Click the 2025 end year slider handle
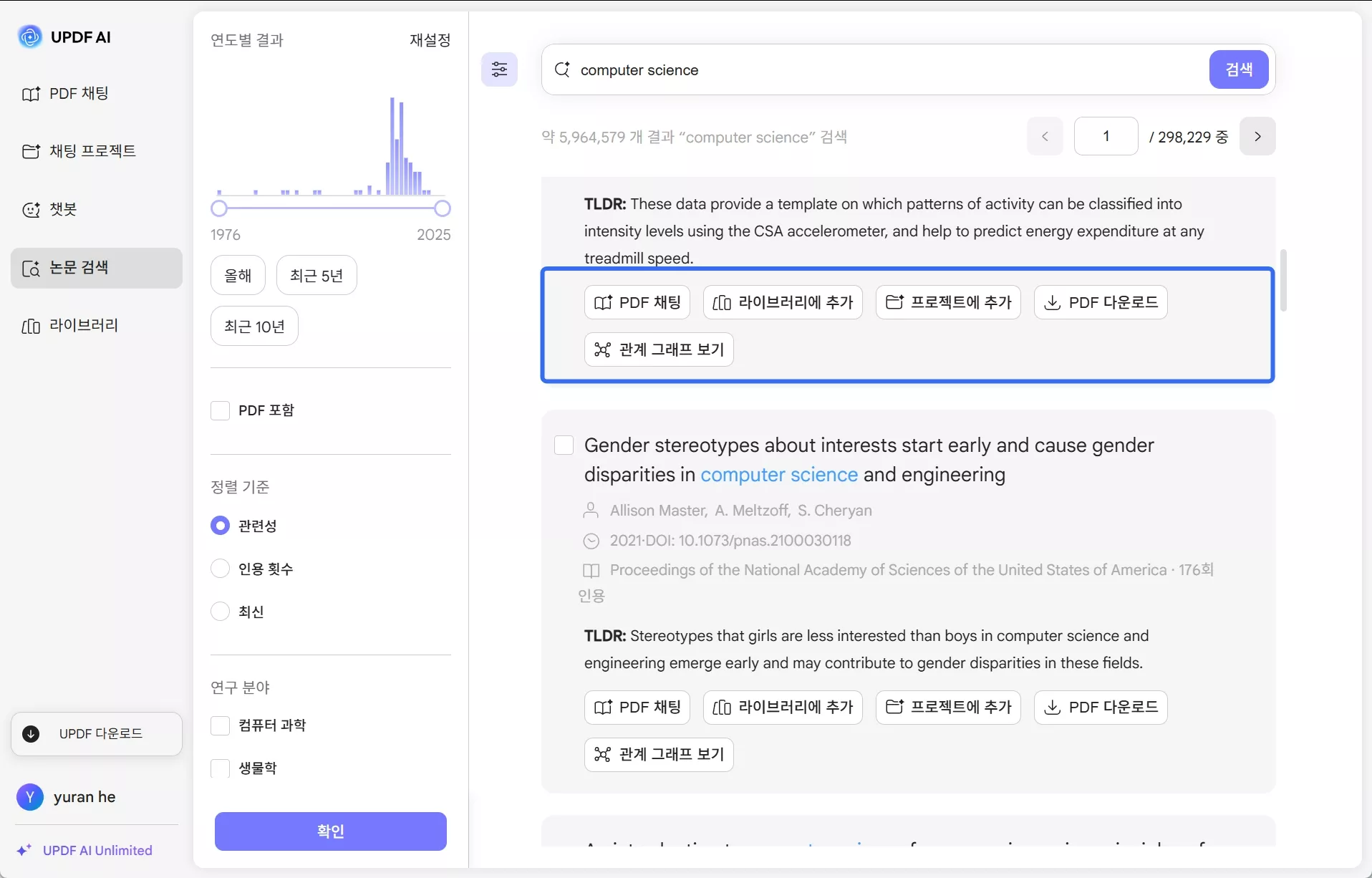Viewport: 1372px width, 878px height. pos(443,208)
